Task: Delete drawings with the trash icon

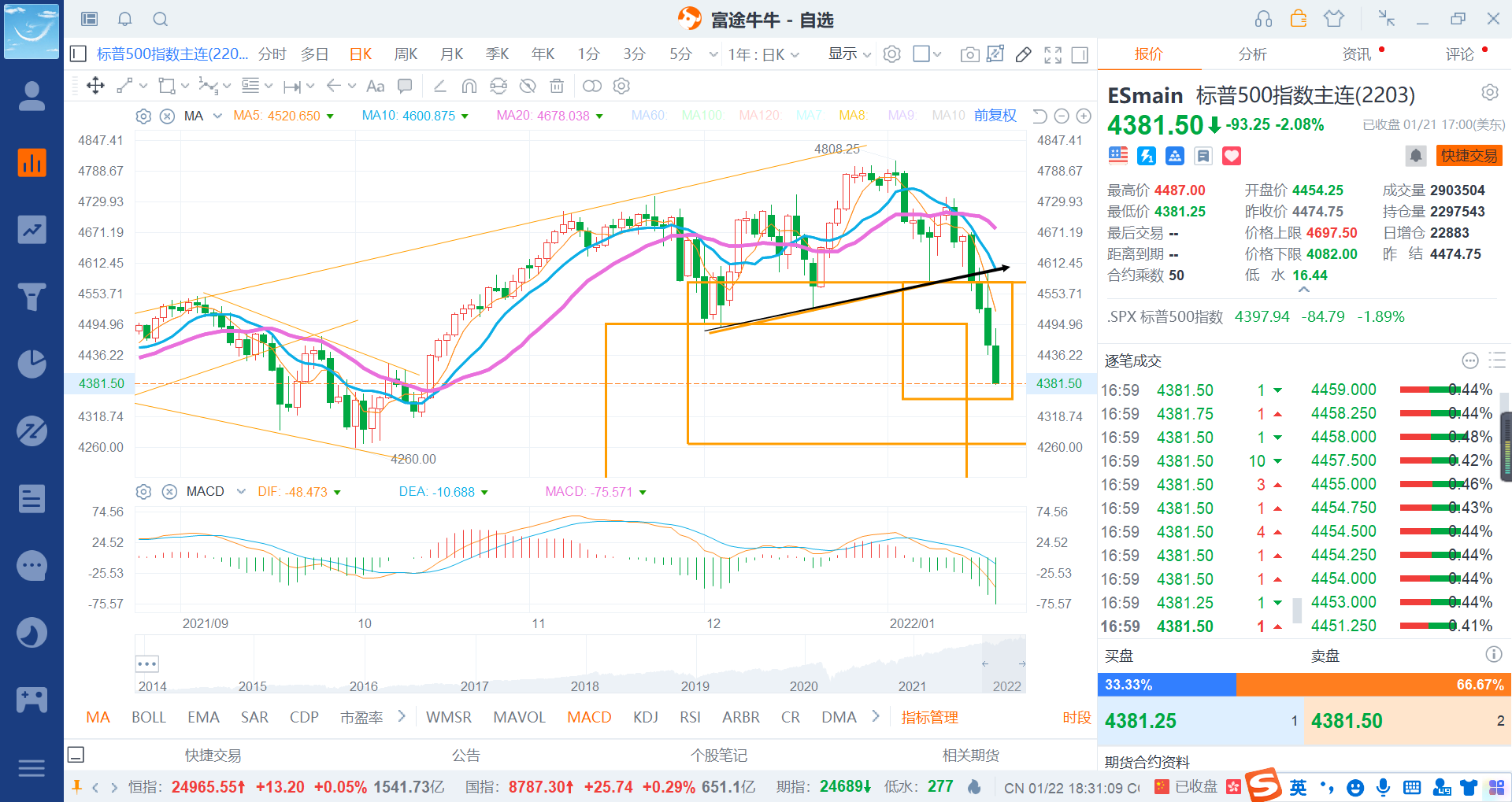Action: 557,86
